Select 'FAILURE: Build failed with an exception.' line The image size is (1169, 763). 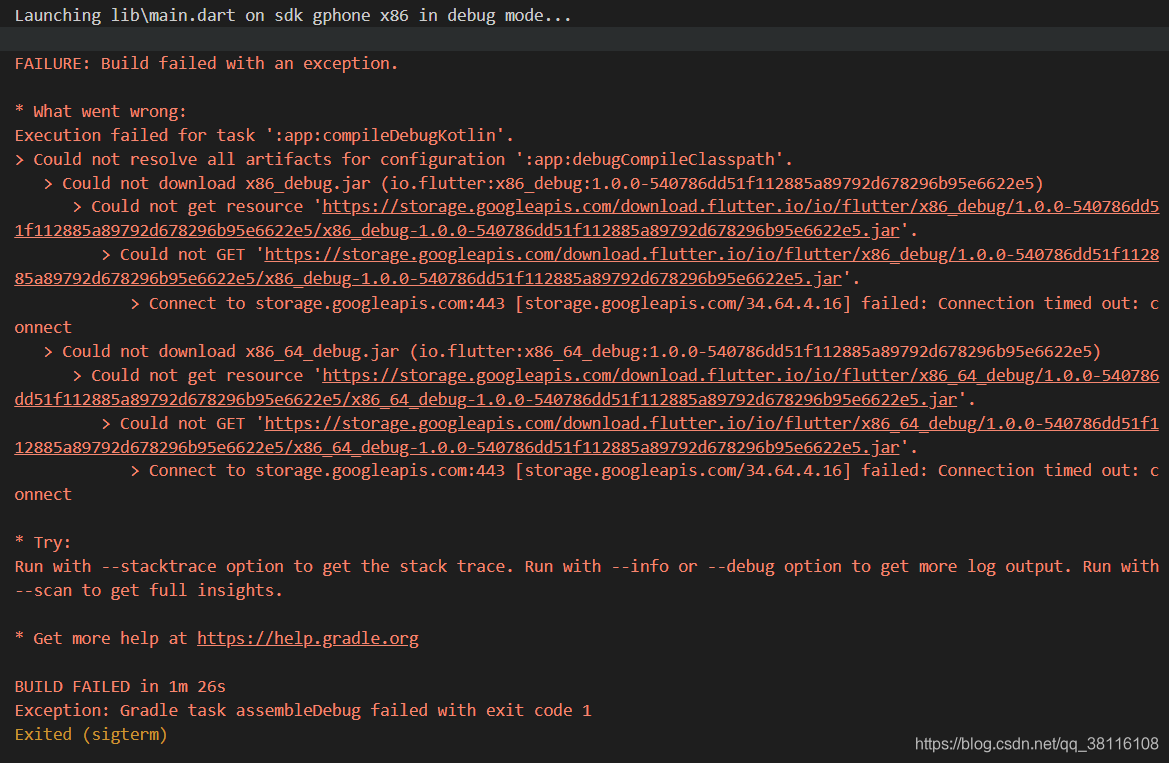[x=207, y=63]
